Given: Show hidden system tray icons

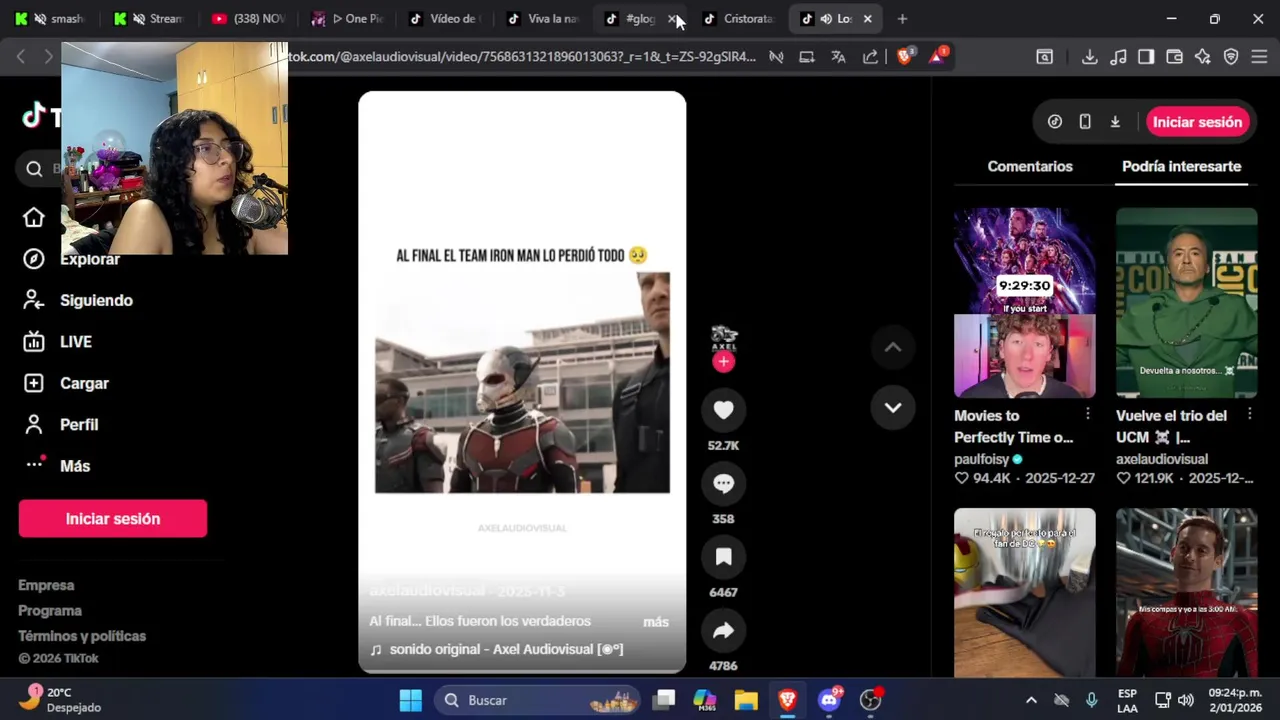Looking at the screenshot, I should pos(1031,700).
